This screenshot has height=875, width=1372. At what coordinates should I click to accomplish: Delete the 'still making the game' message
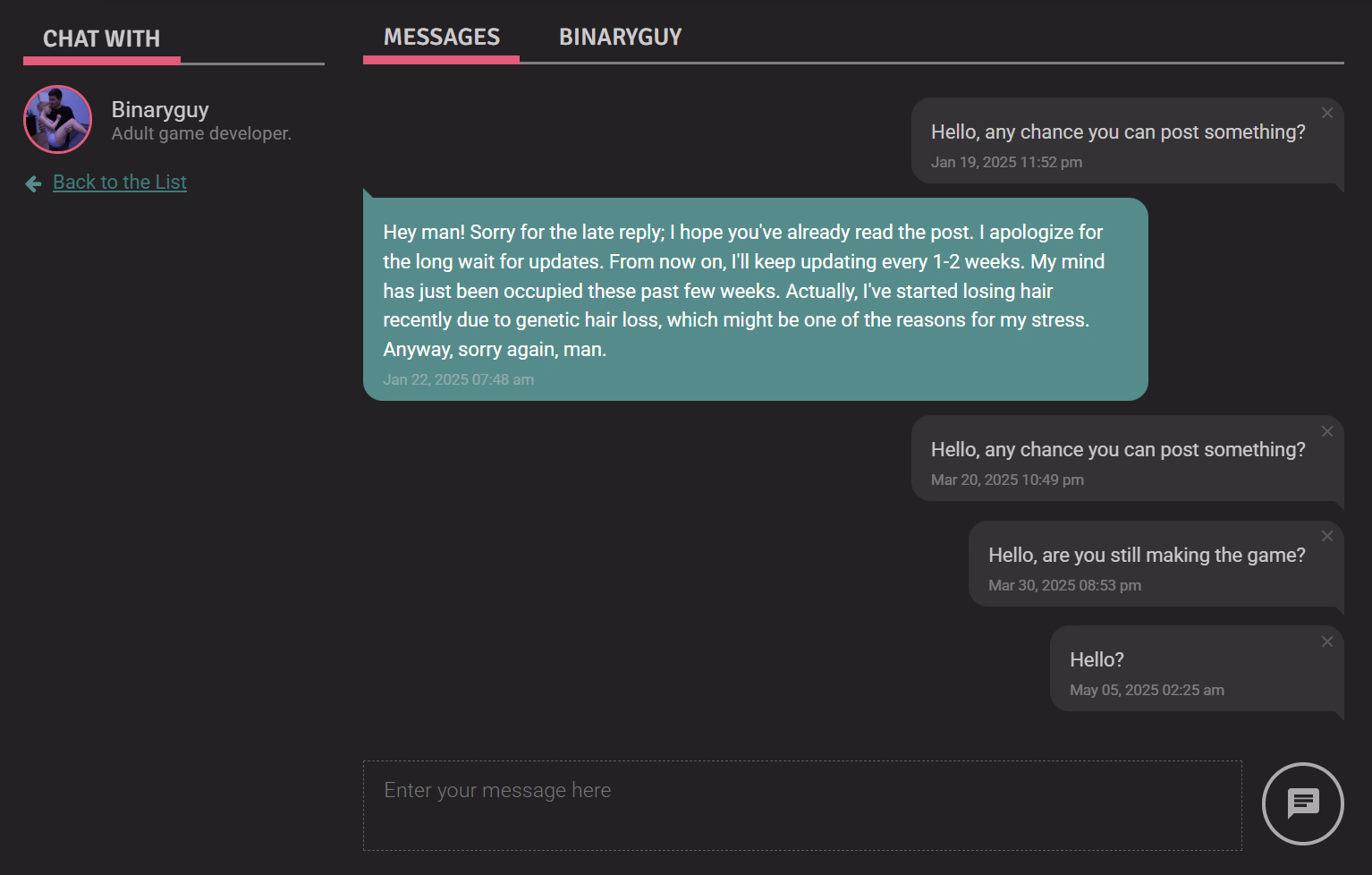click(1327, 536)
